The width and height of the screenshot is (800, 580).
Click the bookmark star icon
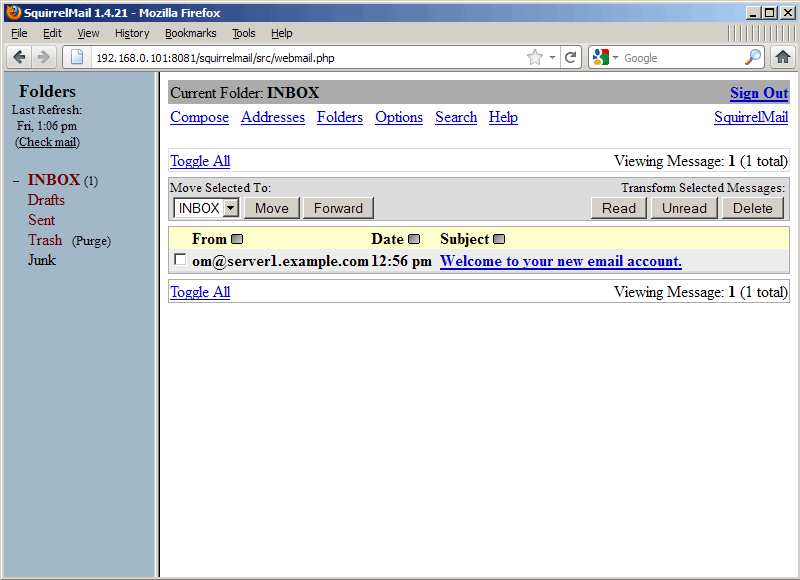tap(534, 57)
